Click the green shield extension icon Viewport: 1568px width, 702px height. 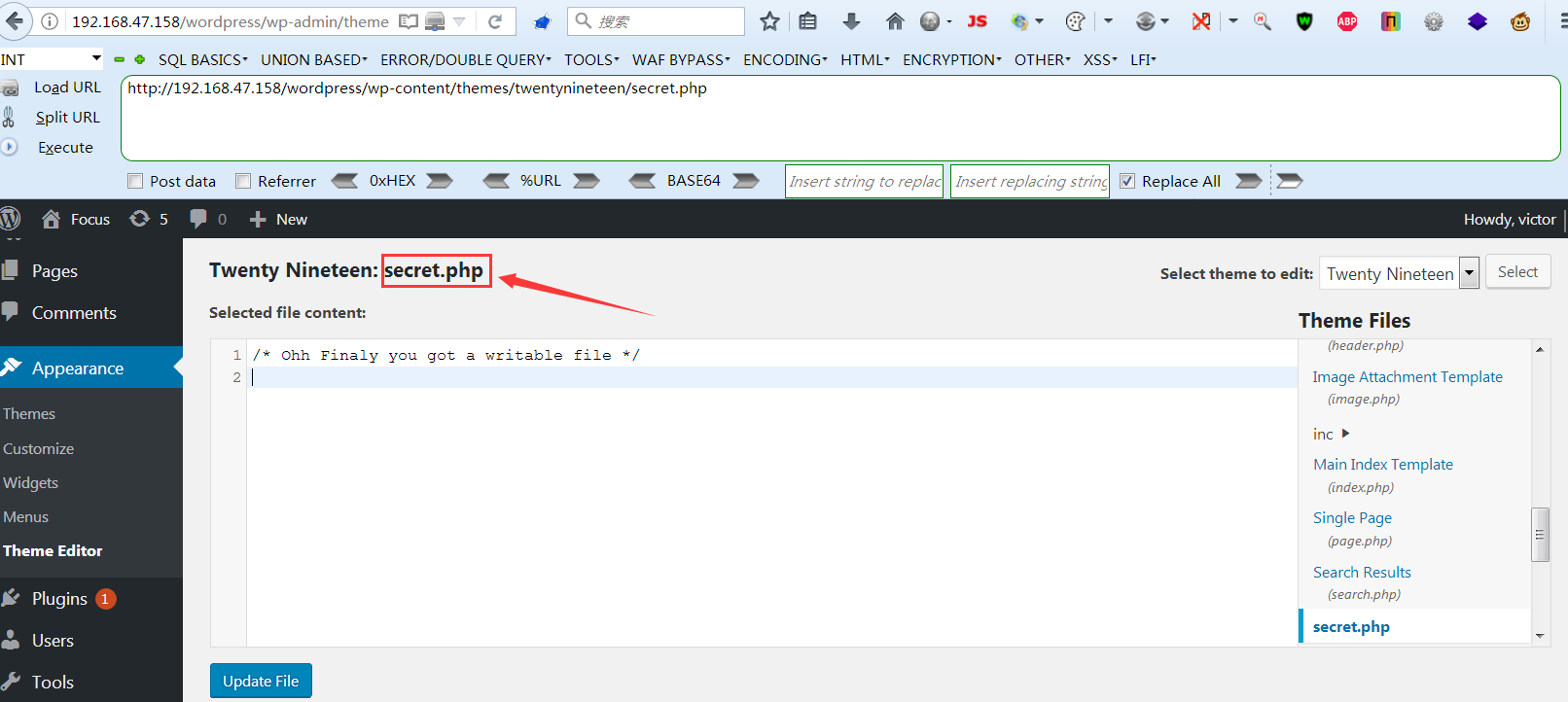click(1304, 21)
